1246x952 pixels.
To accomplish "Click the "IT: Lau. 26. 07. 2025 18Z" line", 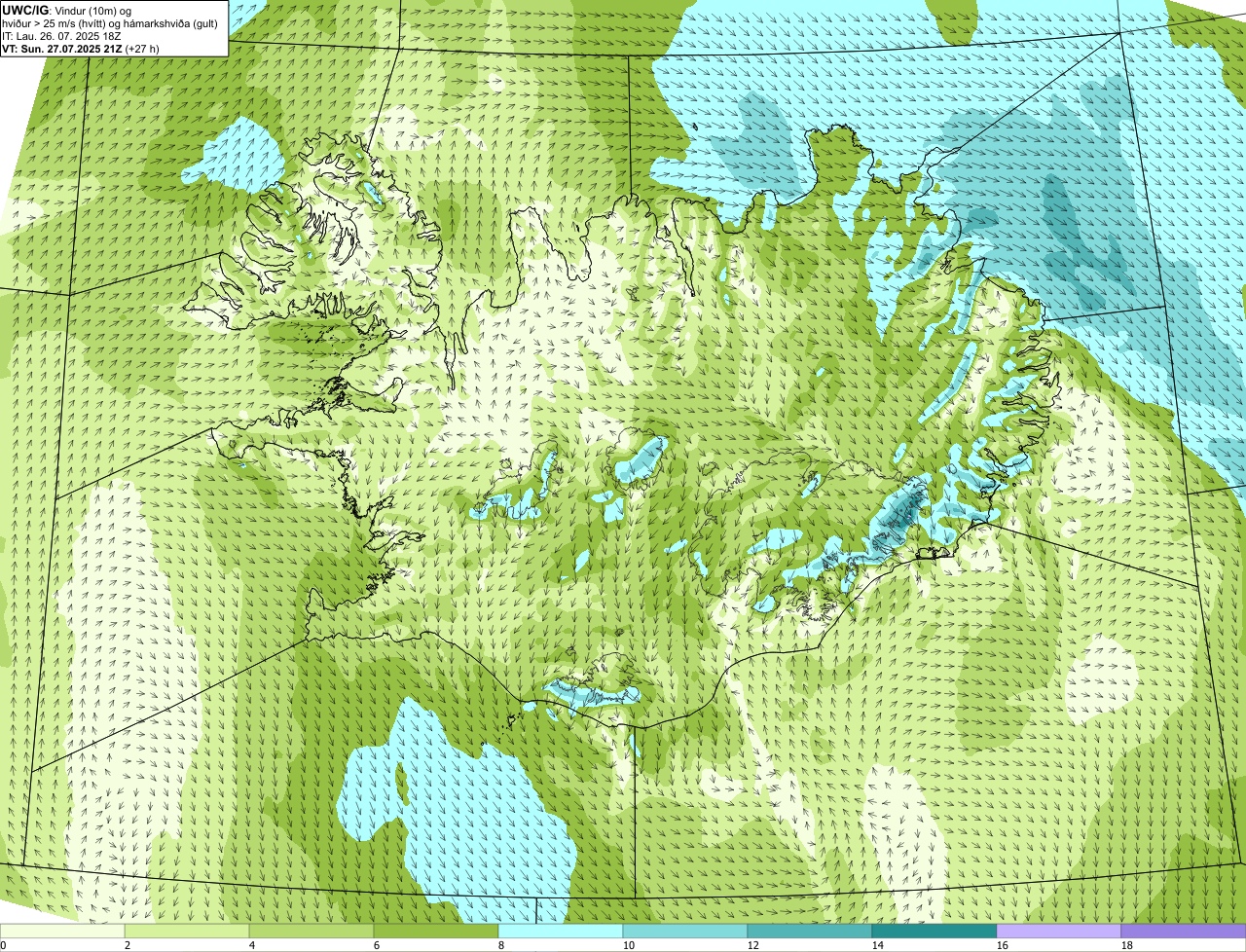I will click(61, 35).
